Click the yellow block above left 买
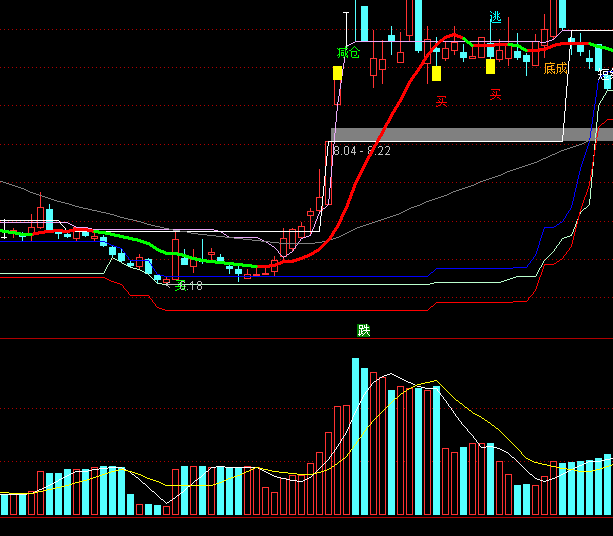 tap(436, 73)
